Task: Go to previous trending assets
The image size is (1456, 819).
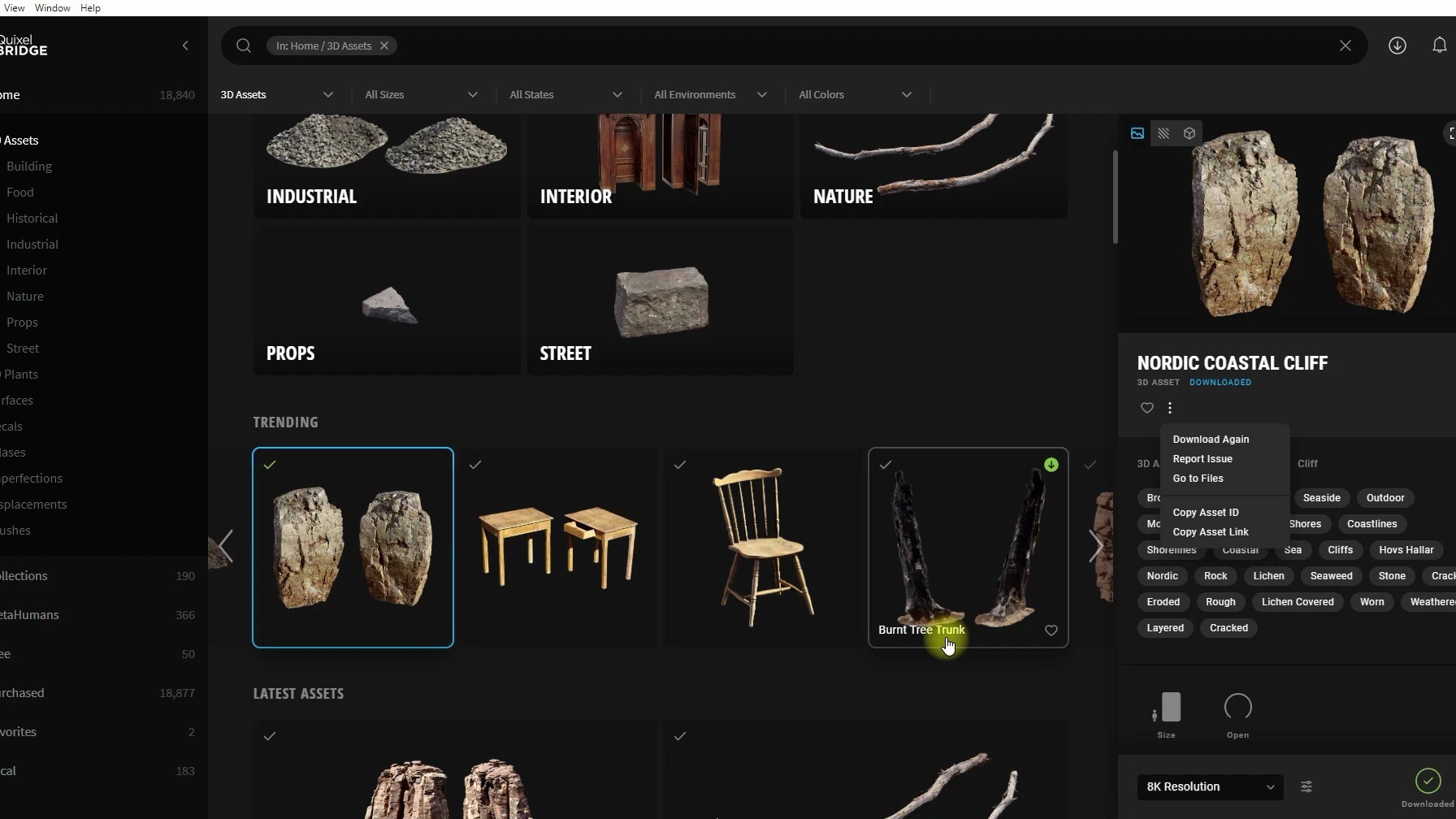Action: click(226, 546)
